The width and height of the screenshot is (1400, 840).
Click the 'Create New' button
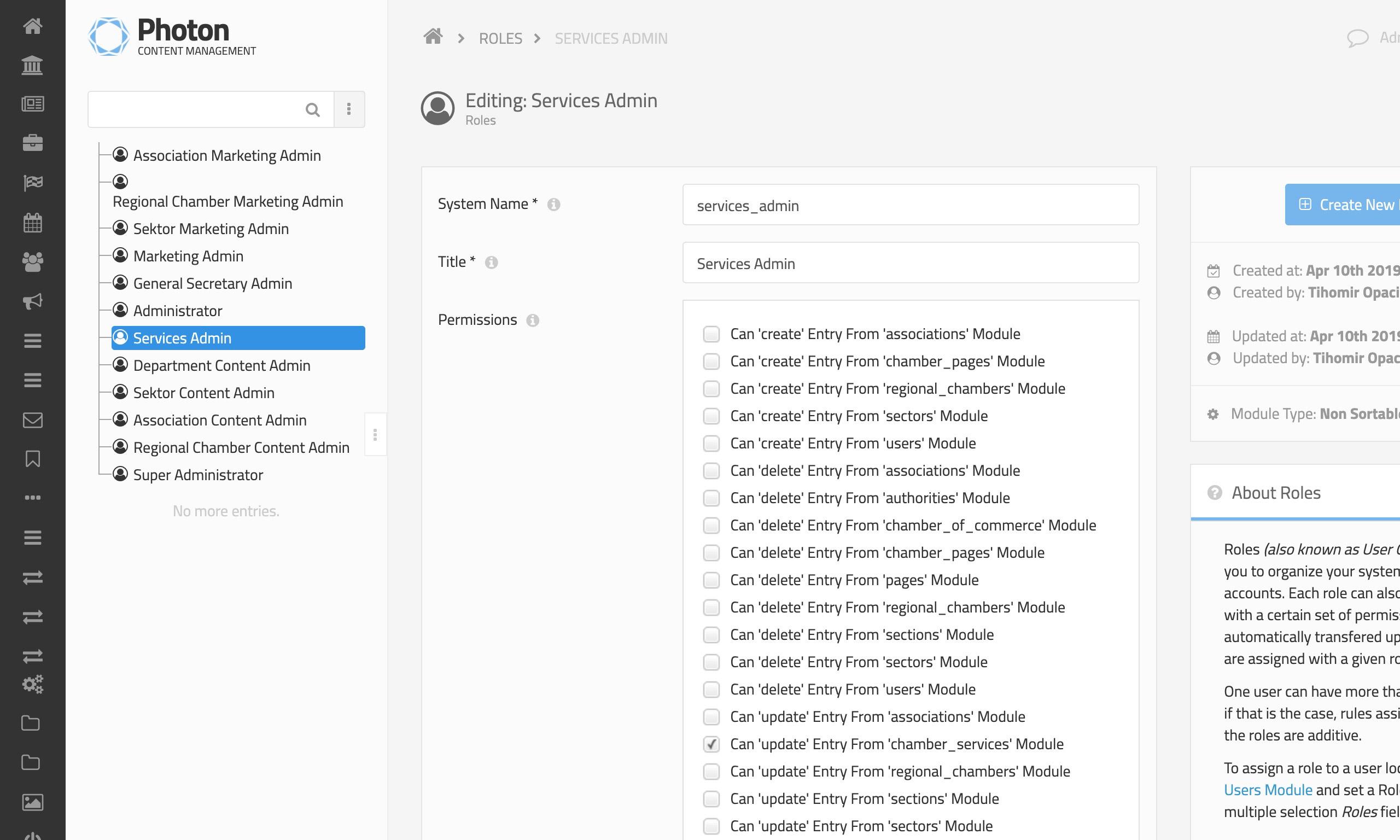pos(1350,204)
